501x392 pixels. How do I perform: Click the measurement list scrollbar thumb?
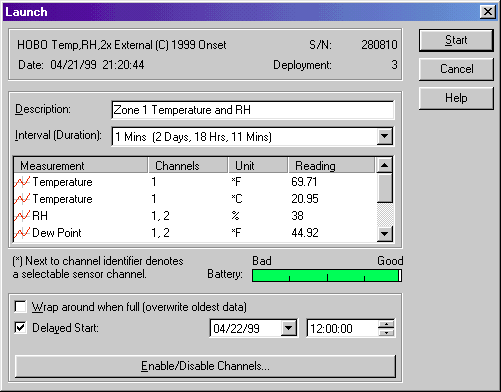tap(384, 188)
